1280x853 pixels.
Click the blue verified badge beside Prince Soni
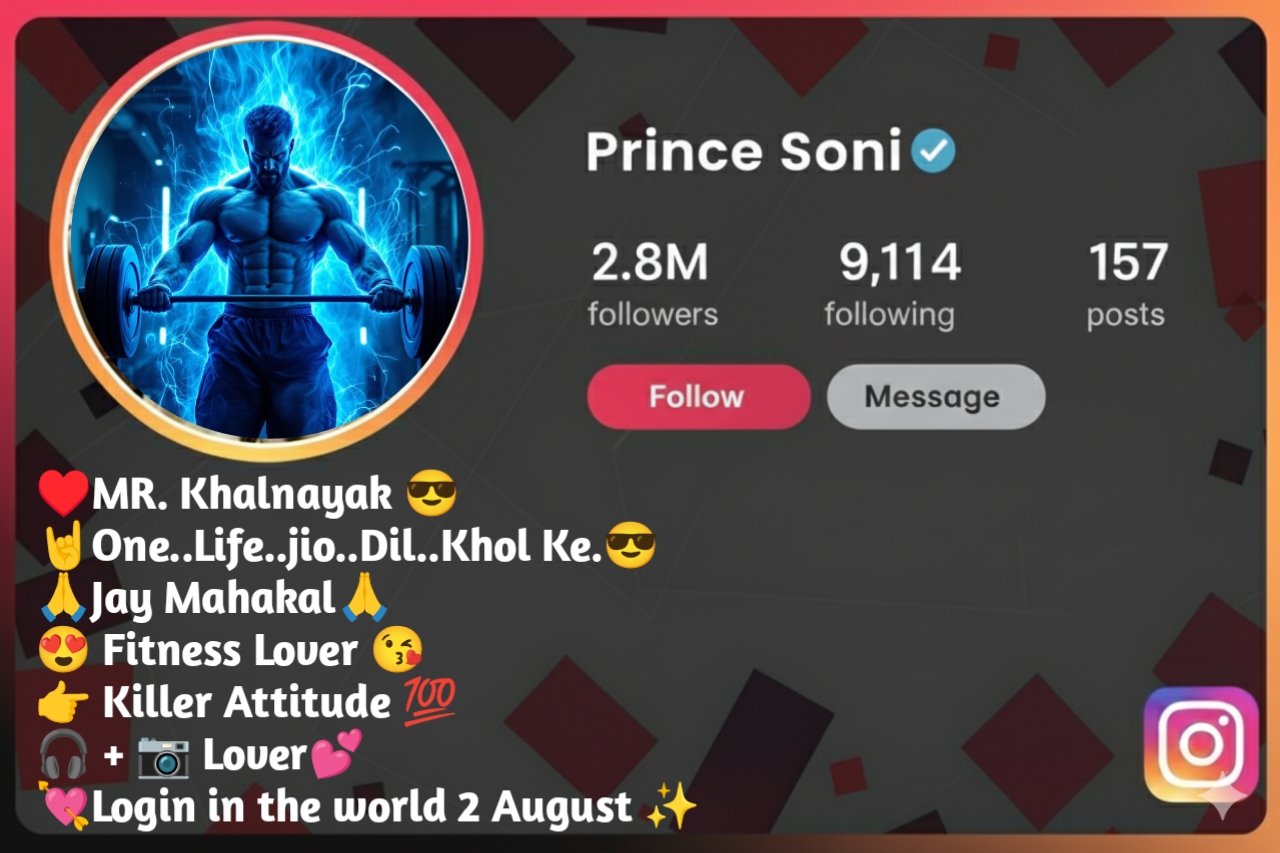[932, 152]
